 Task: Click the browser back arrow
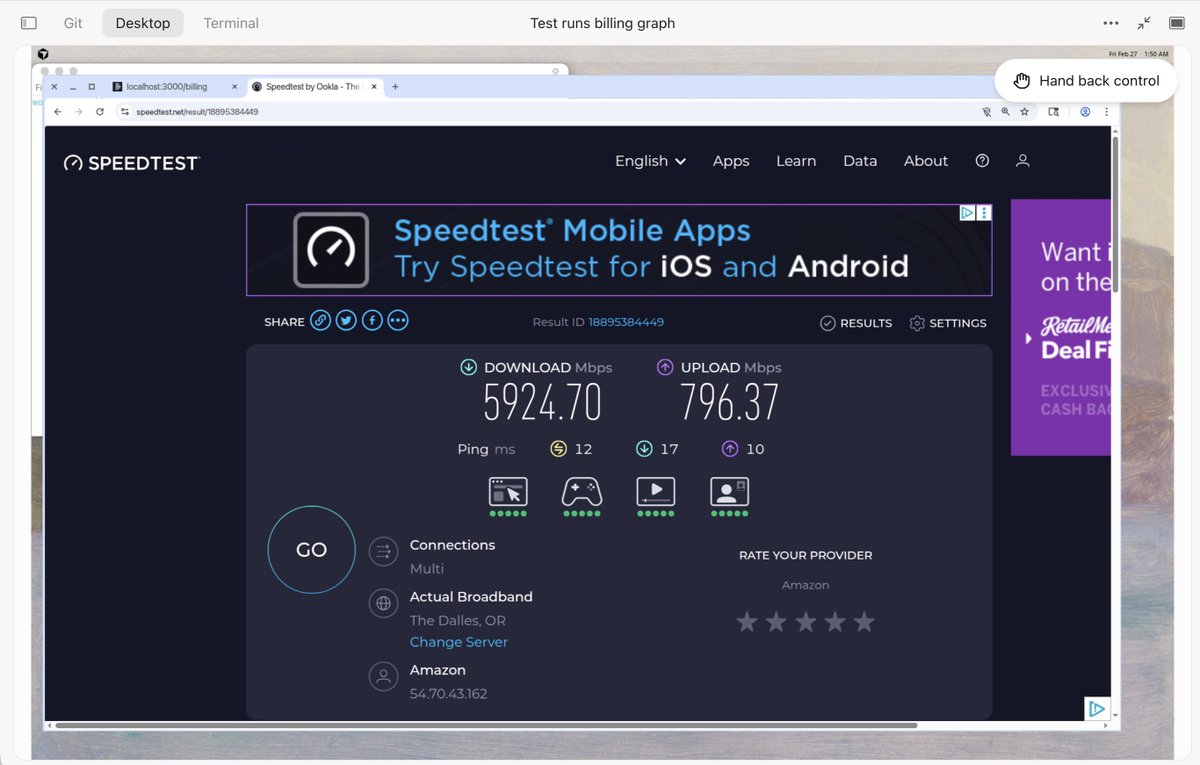57,112
